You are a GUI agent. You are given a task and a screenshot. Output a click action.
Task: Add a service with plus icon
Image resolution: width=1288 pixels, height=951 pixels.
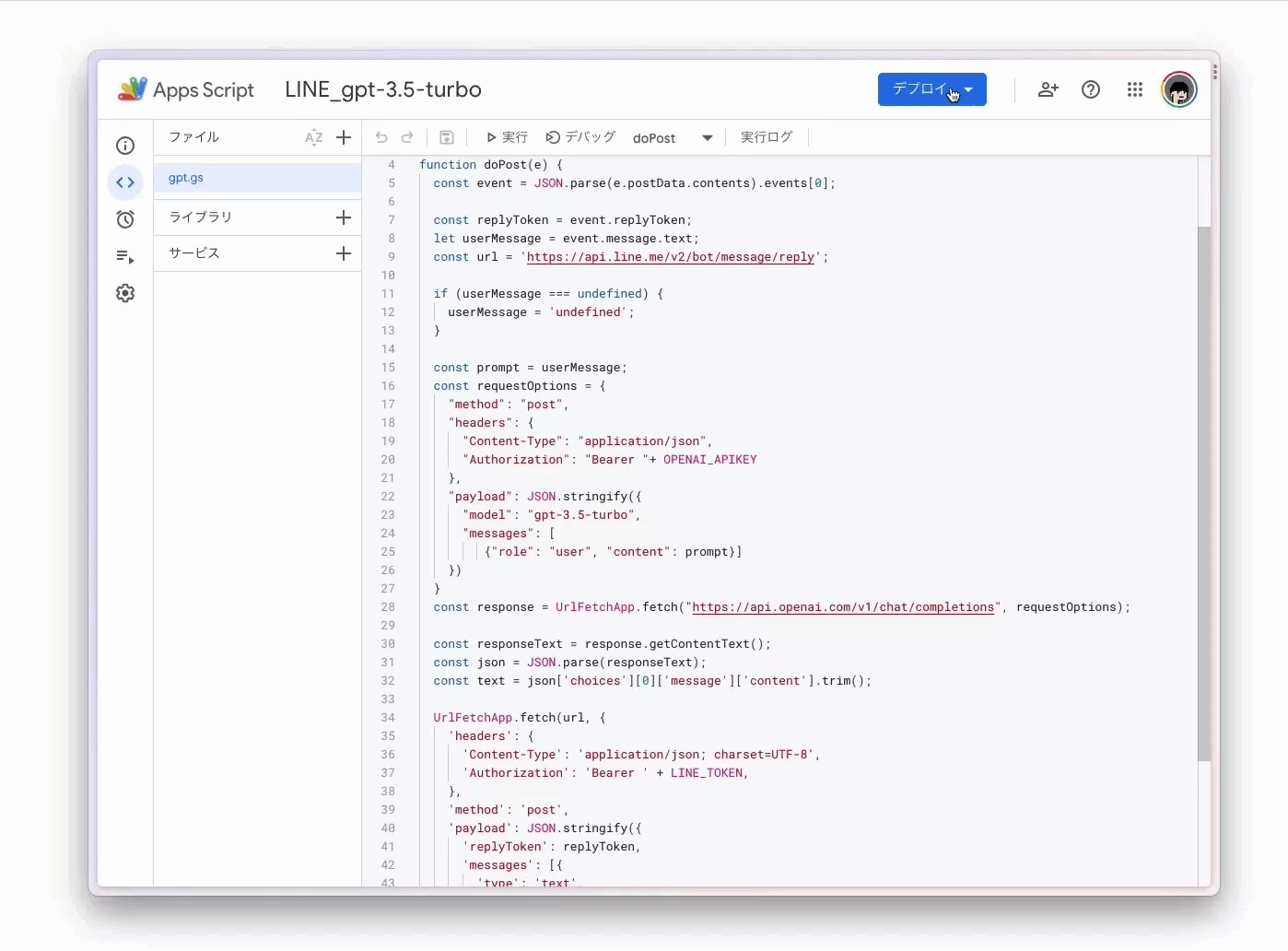[x=344, y=253]
